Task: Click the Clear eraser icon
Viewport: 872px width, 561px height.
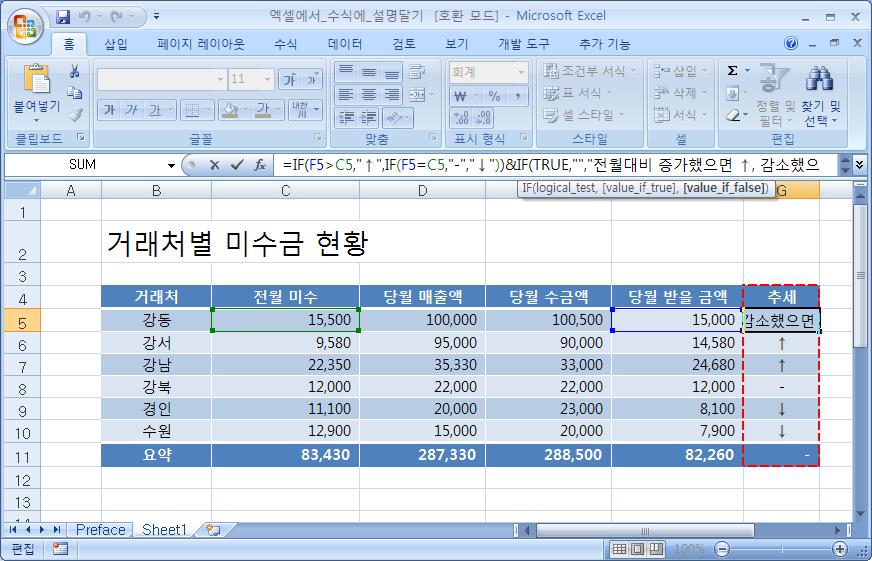Action: 733,115
